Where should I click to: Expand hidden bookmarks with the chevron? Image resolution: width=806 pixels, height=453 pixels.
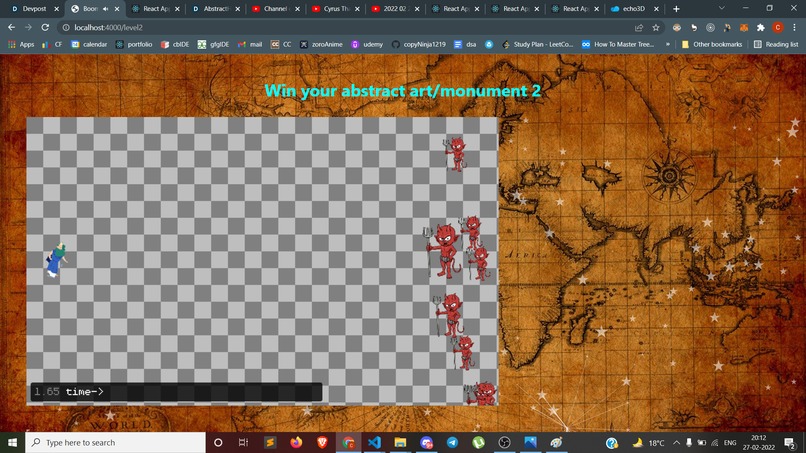coord(668,44)
